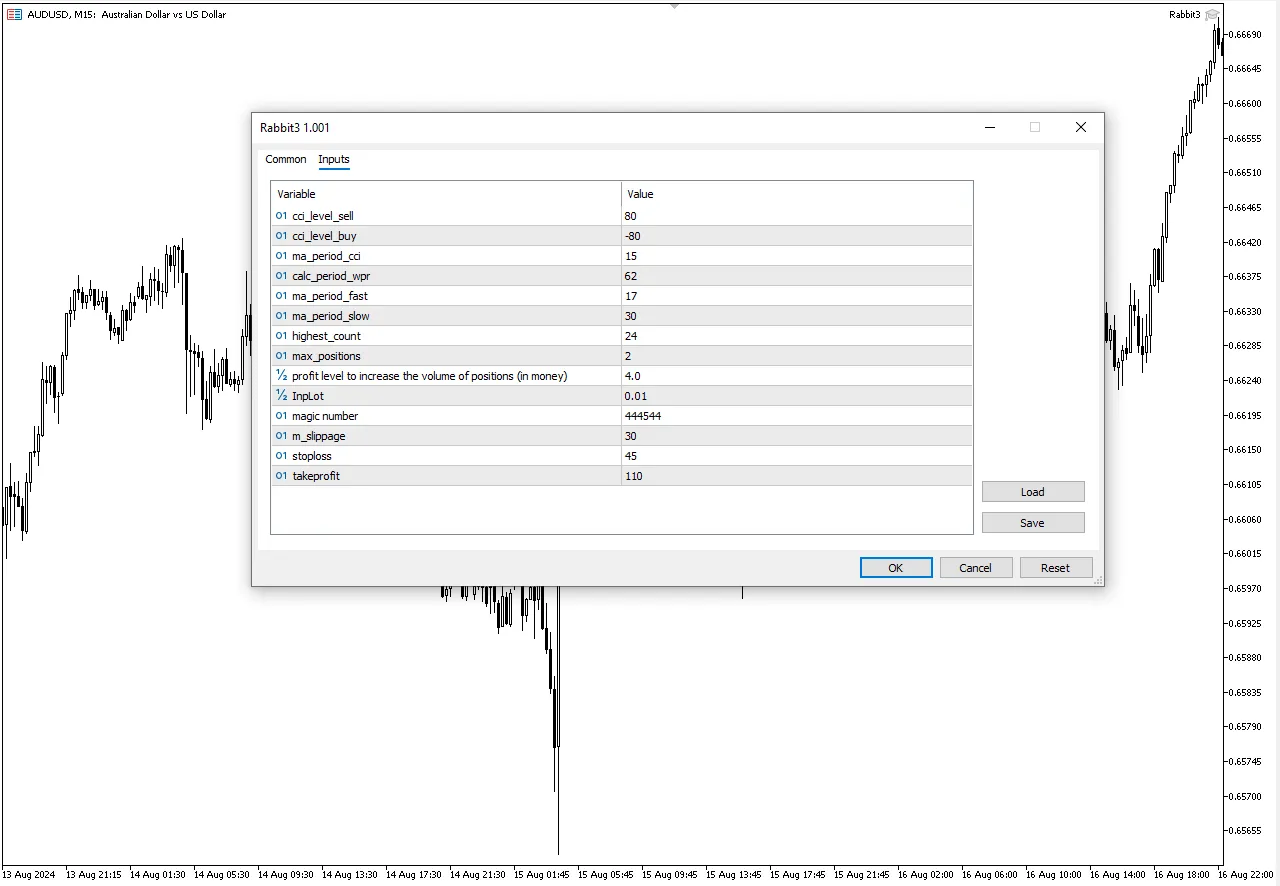
Task: Click the highest_count variable name
Action: coord(326,336)
